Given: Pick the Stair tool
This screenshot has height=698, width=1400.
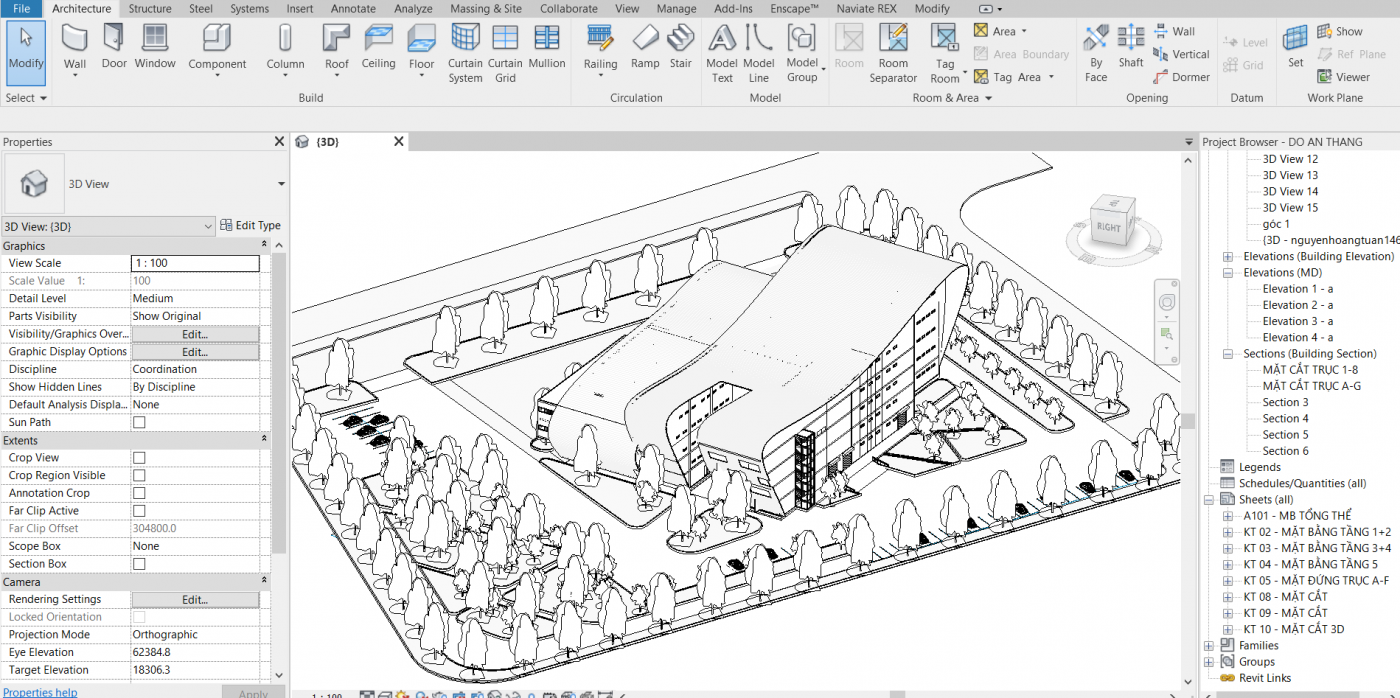Looking at the screenshot, I should pos(681,40).
